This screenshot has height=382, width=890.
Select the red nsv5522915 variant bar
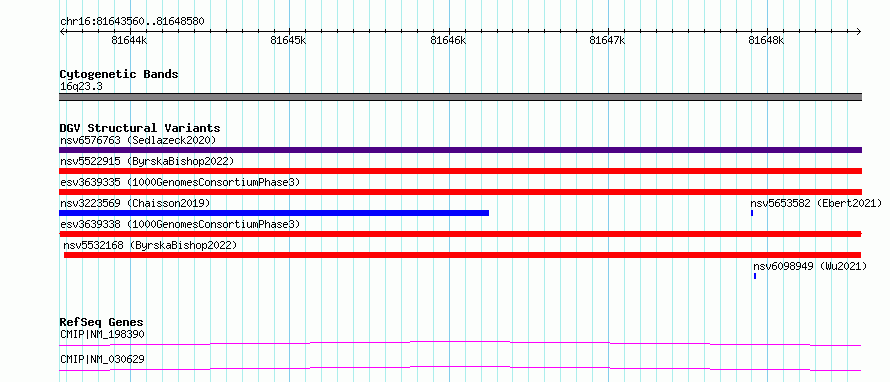pyautogui.click(x=460, y=171)
